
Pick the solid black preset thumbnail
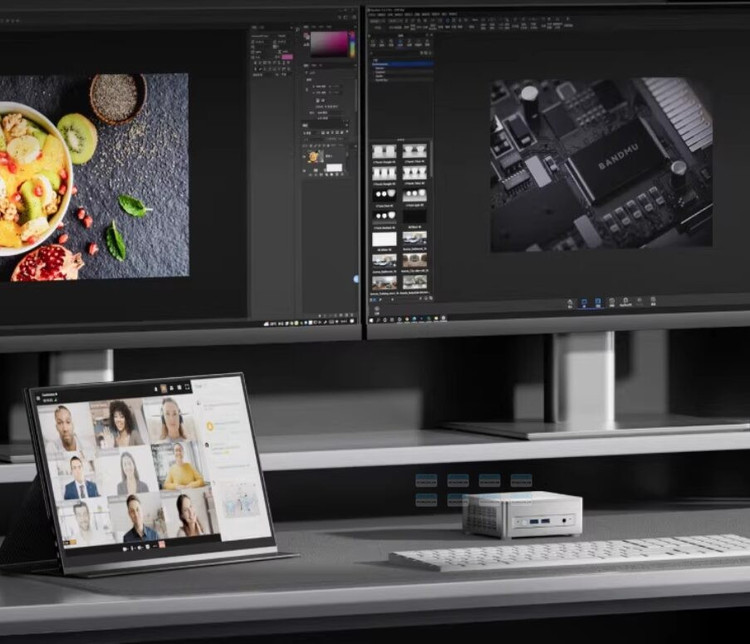415,216
